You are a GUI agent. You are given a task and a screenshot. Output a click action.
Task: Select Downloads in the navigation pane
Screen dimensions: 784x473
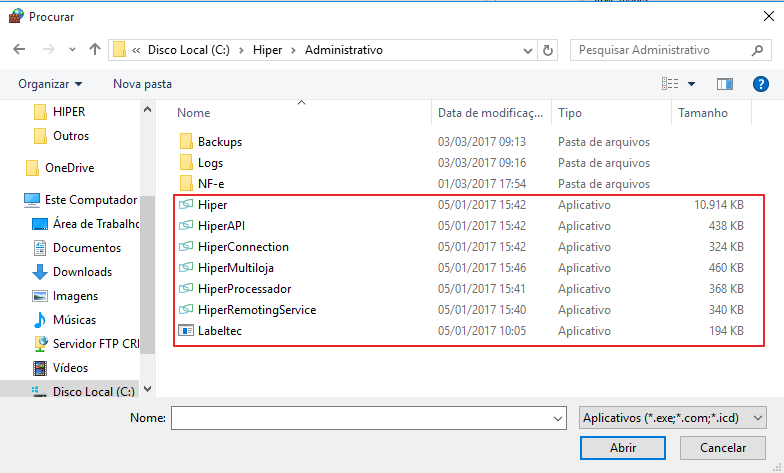pyautogui.click(x=81, y=272)
